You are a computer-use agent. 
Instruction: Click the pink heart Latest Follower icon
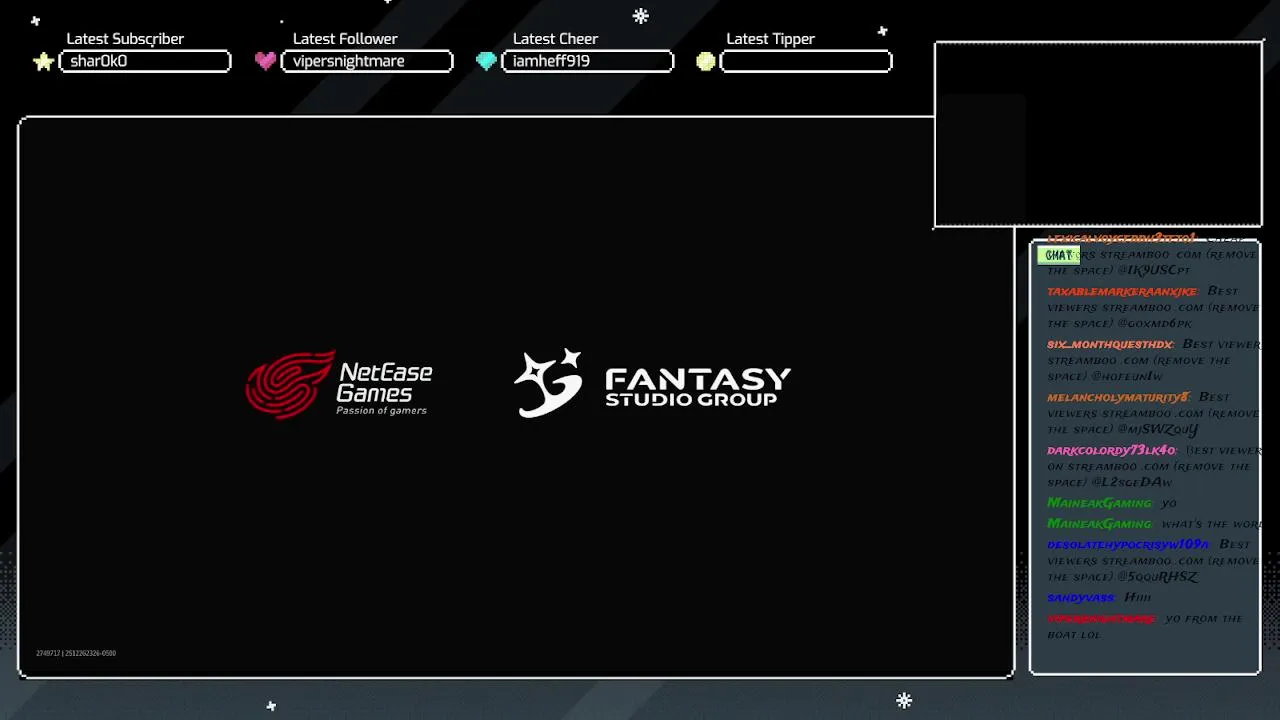click(x=265, y=61)
